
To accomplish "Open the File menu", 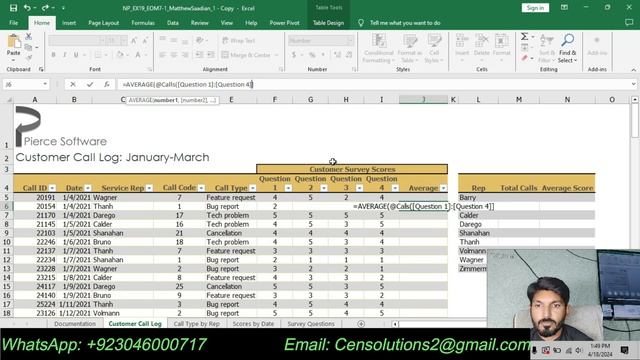I will click(x=13, y=23).
